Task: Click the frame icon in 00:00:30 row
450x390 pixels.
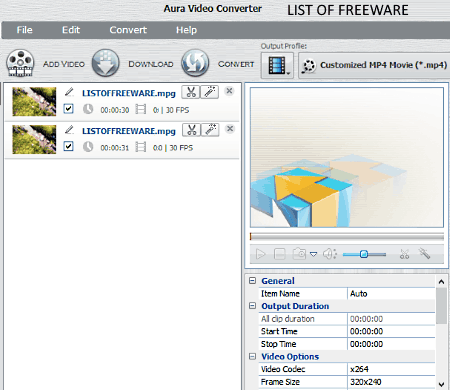Action: tap(141, 109)
